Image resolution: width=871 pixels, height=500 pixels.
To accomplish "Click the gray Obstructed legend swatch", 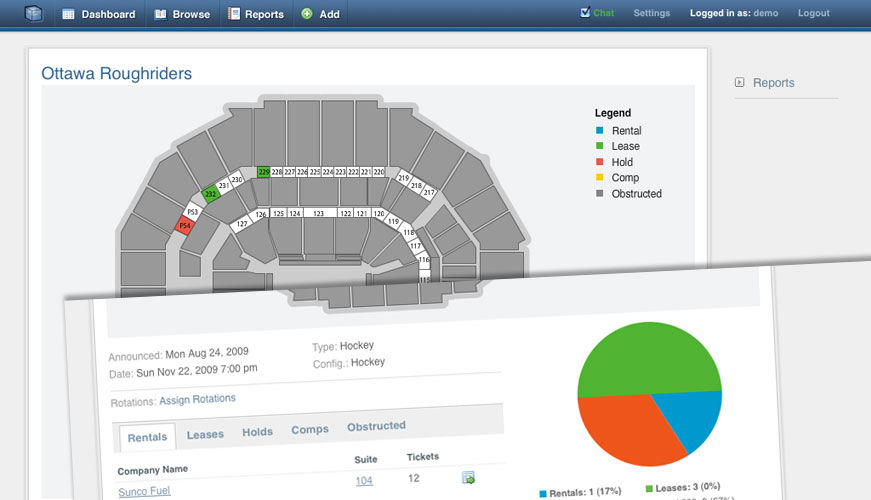I will (599, 193).
